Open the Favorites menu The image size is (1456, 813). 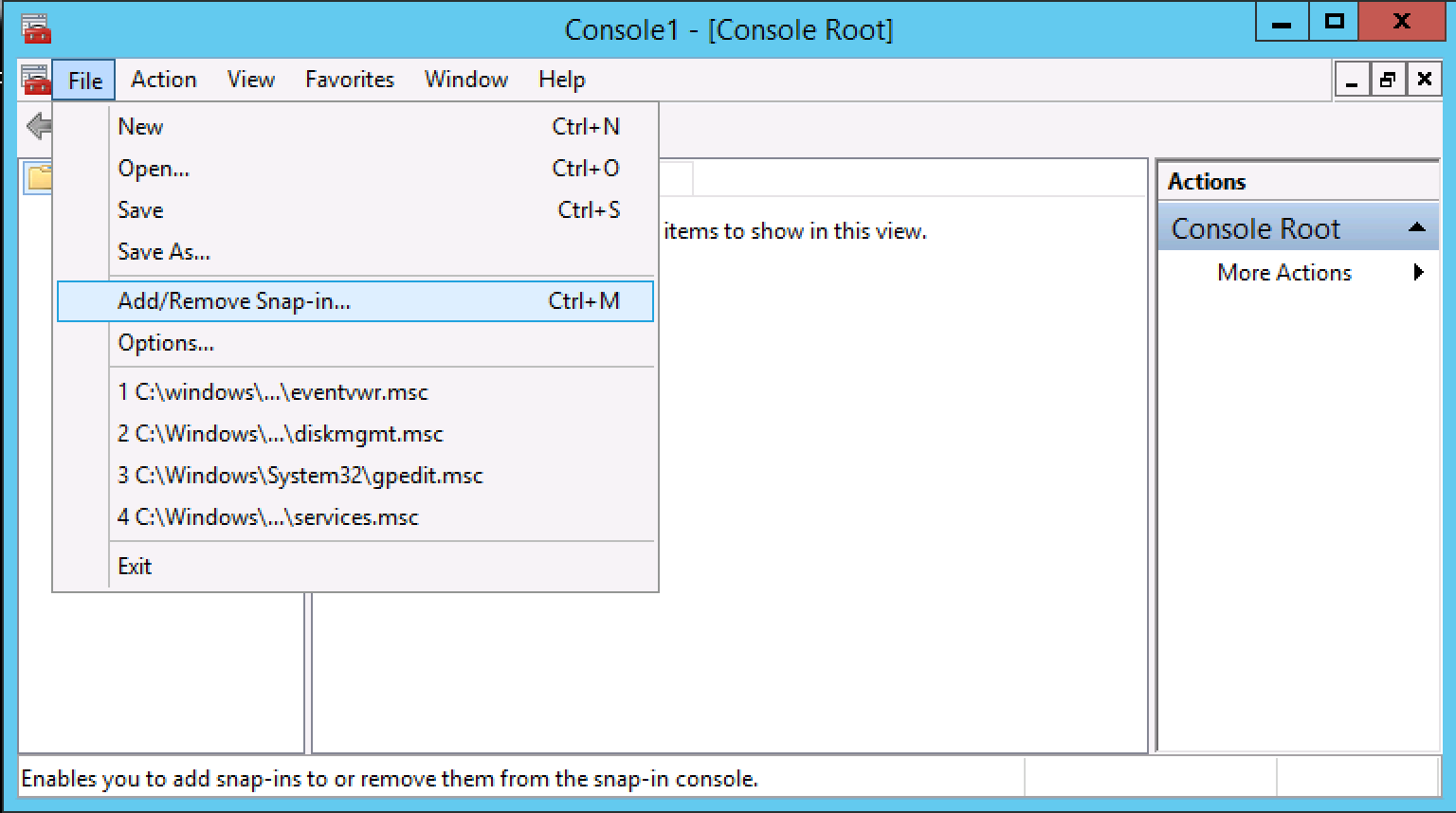[x=349, y=80]
